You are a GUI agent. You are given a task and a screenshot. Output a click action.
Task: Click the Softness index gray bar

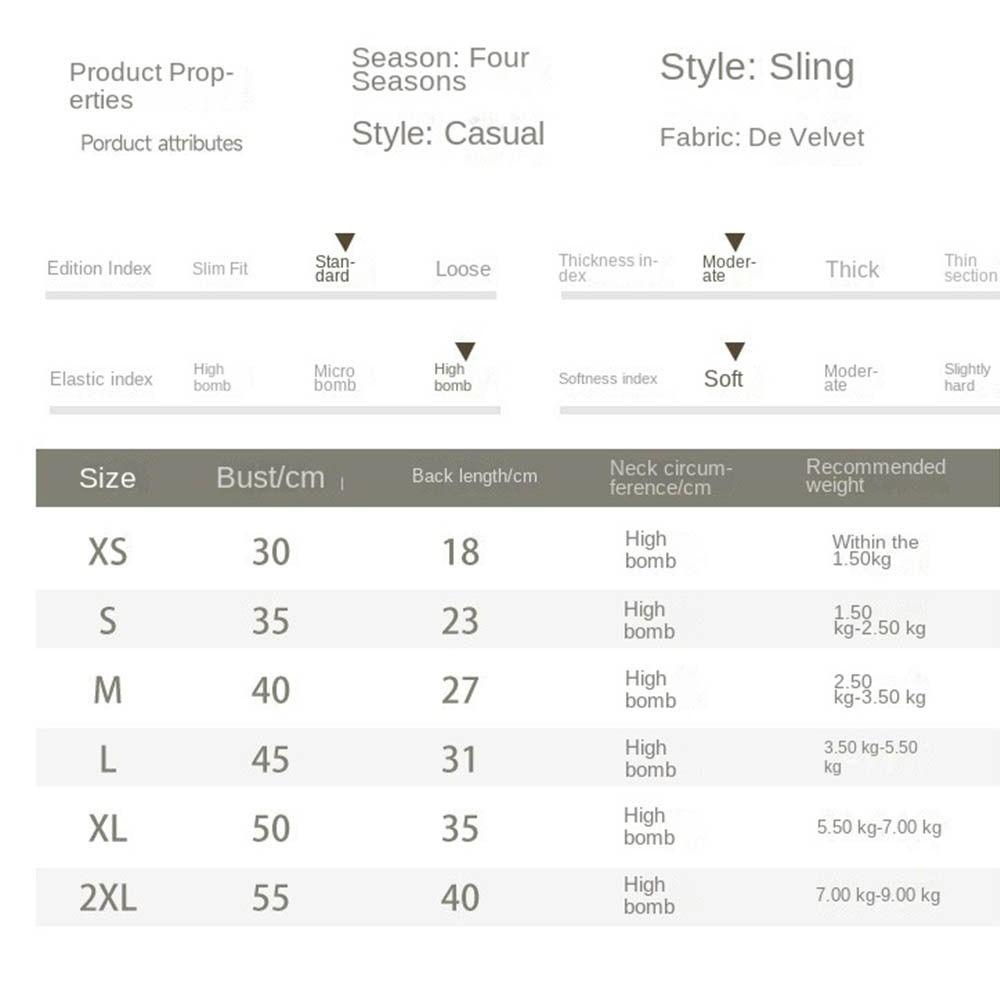coord(780,410)
